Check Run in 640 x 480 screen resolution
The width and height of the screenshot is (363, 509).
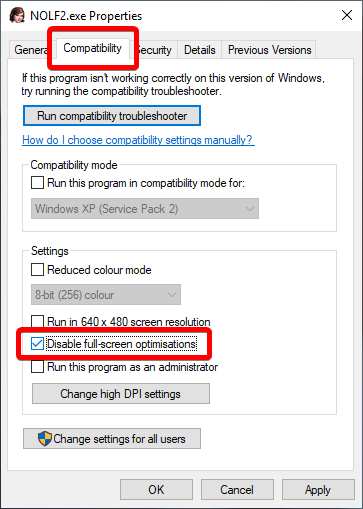[37, 322]
